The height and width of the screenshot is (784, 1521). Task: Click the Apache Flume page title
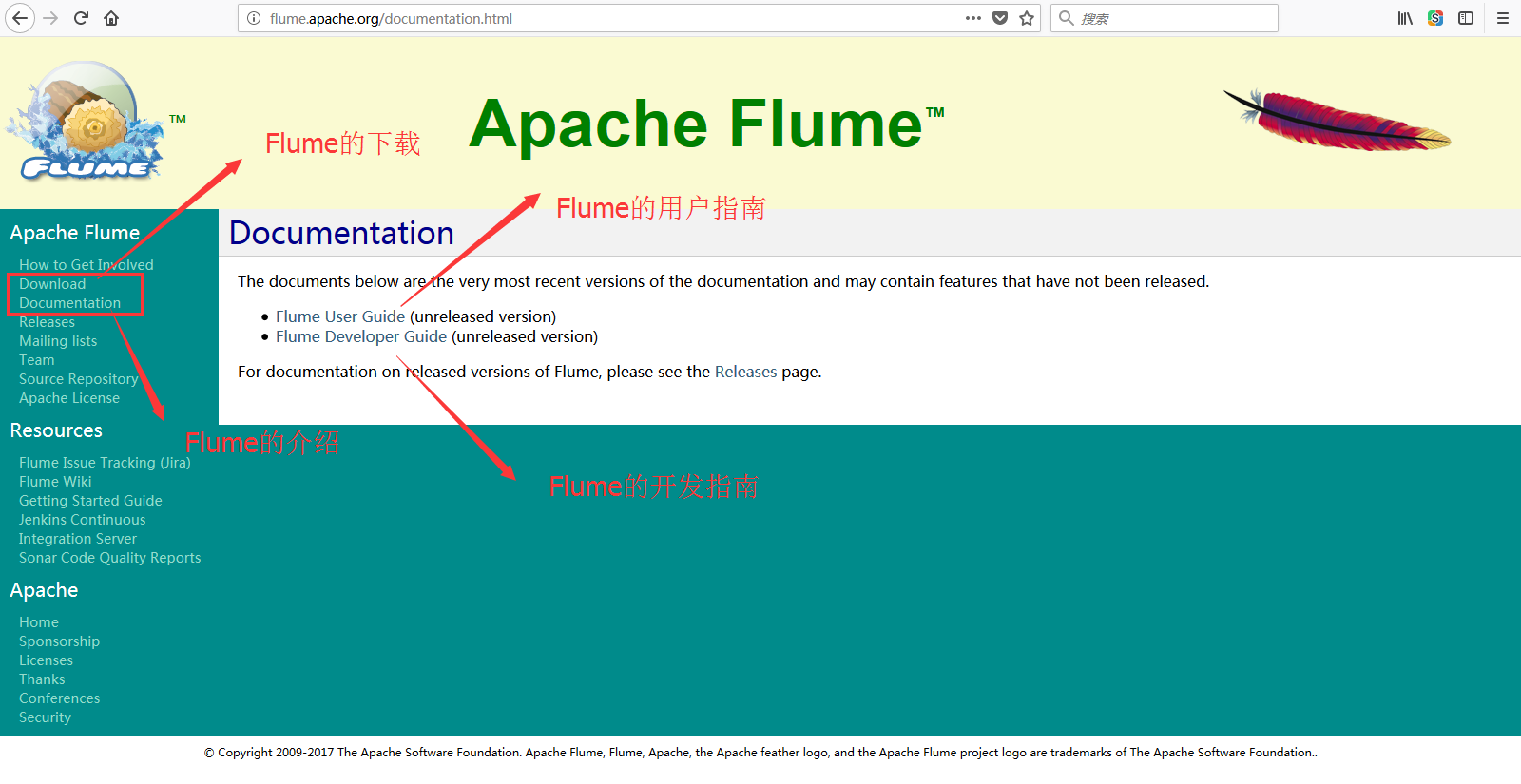(706, 124)
